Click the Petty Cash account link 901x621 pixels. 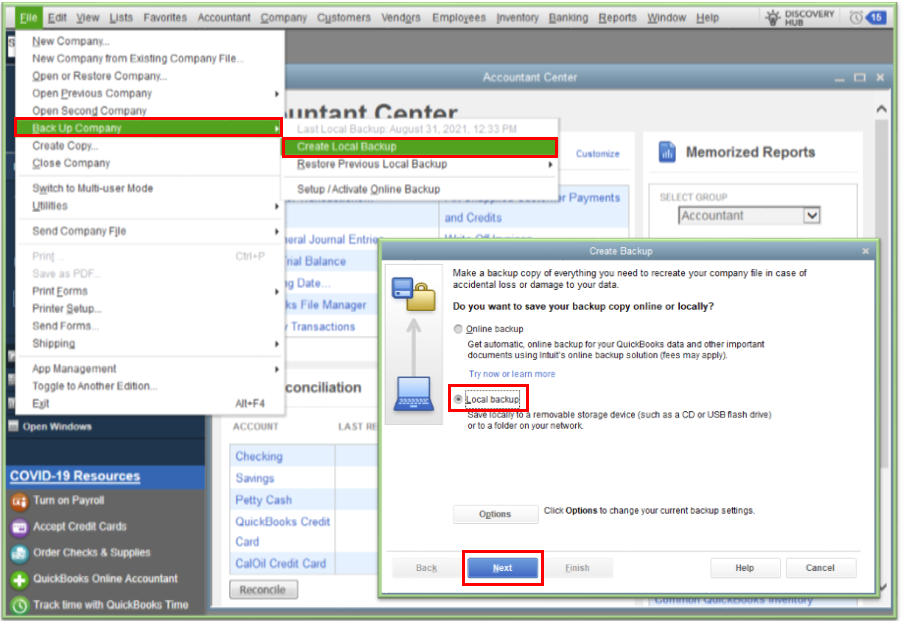click(263, 500)
